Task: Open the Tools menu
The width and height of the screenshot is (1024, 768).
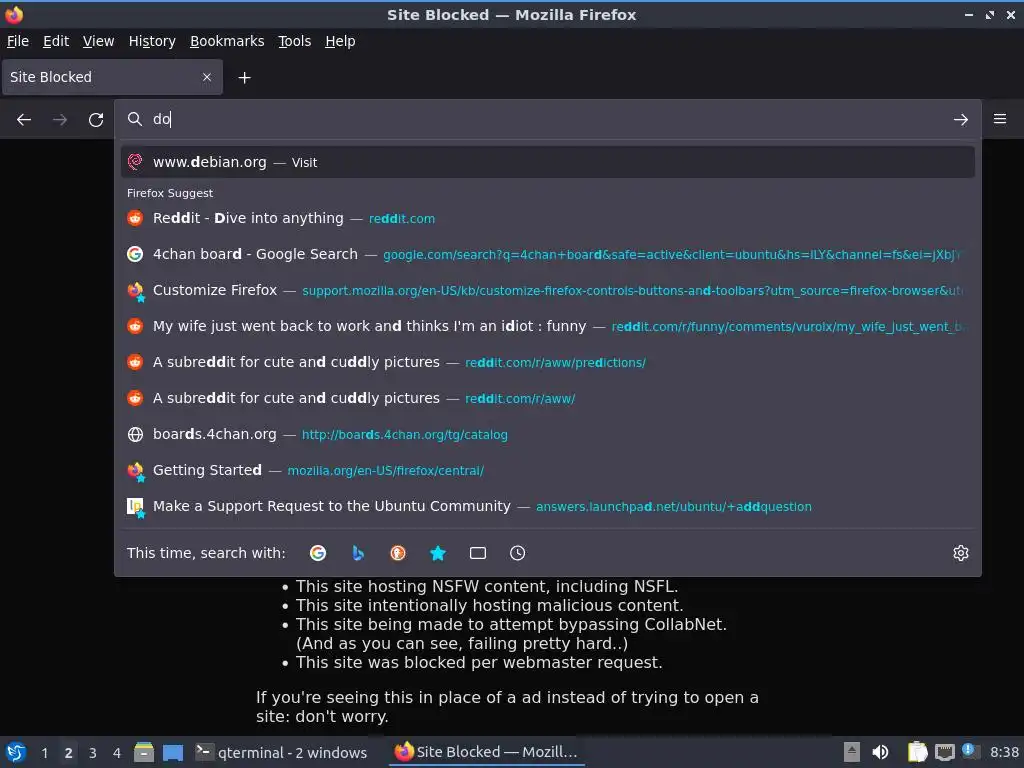Action: click(295, 41)
